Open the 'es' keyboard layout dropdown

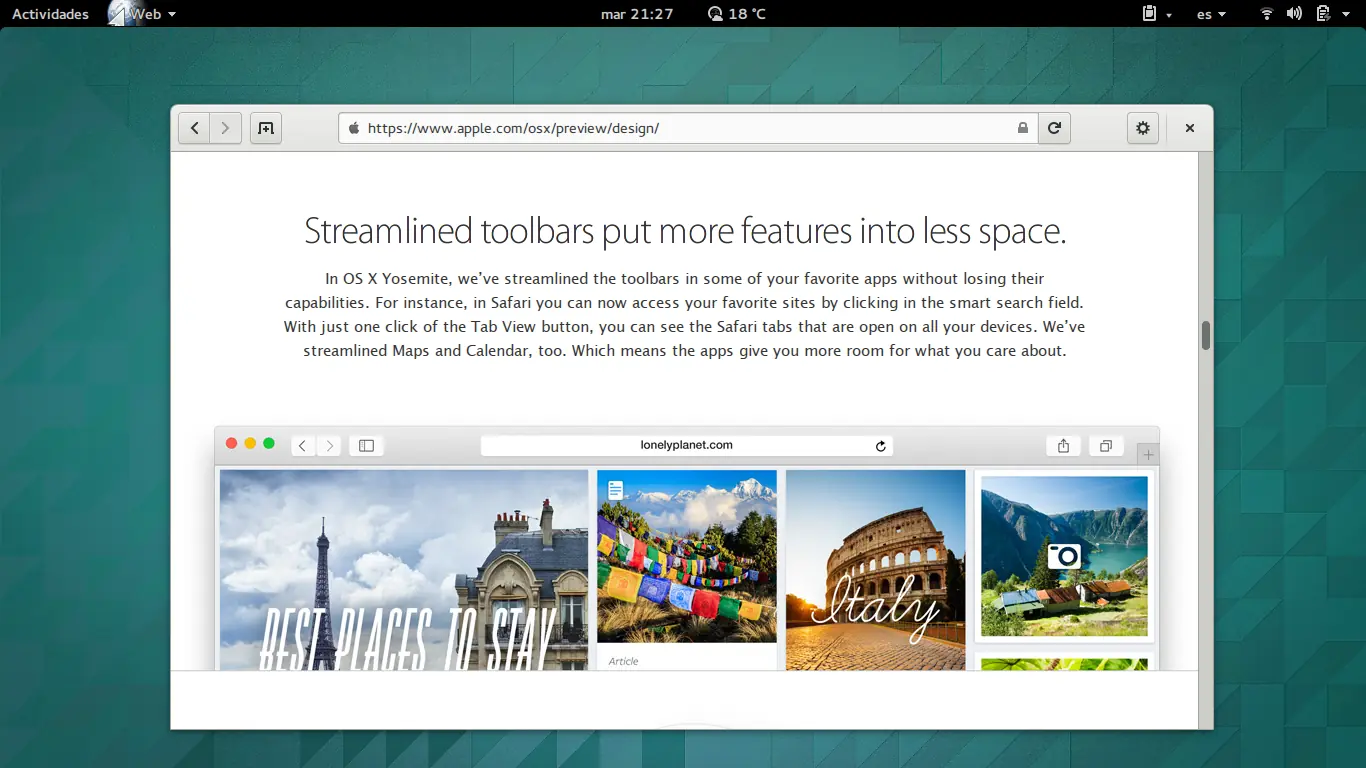point(1212,14)
